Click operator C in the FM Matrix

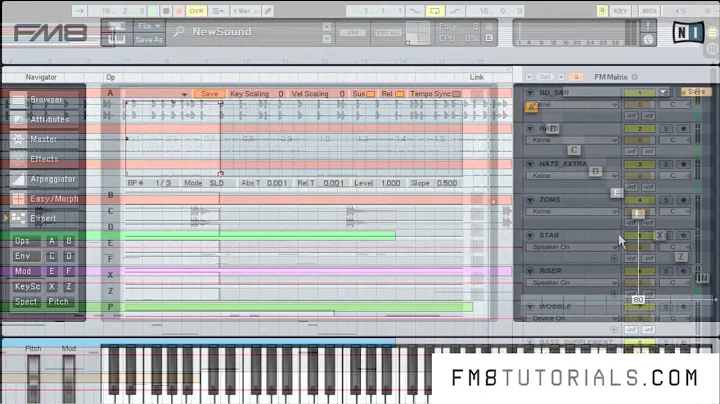[x=574, y=150]
